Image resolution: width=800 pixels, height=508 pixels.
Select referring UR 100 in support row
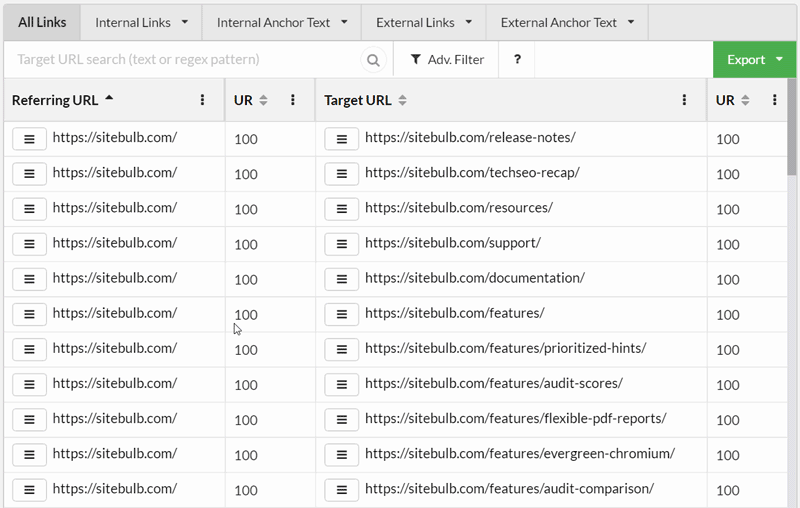246,245
